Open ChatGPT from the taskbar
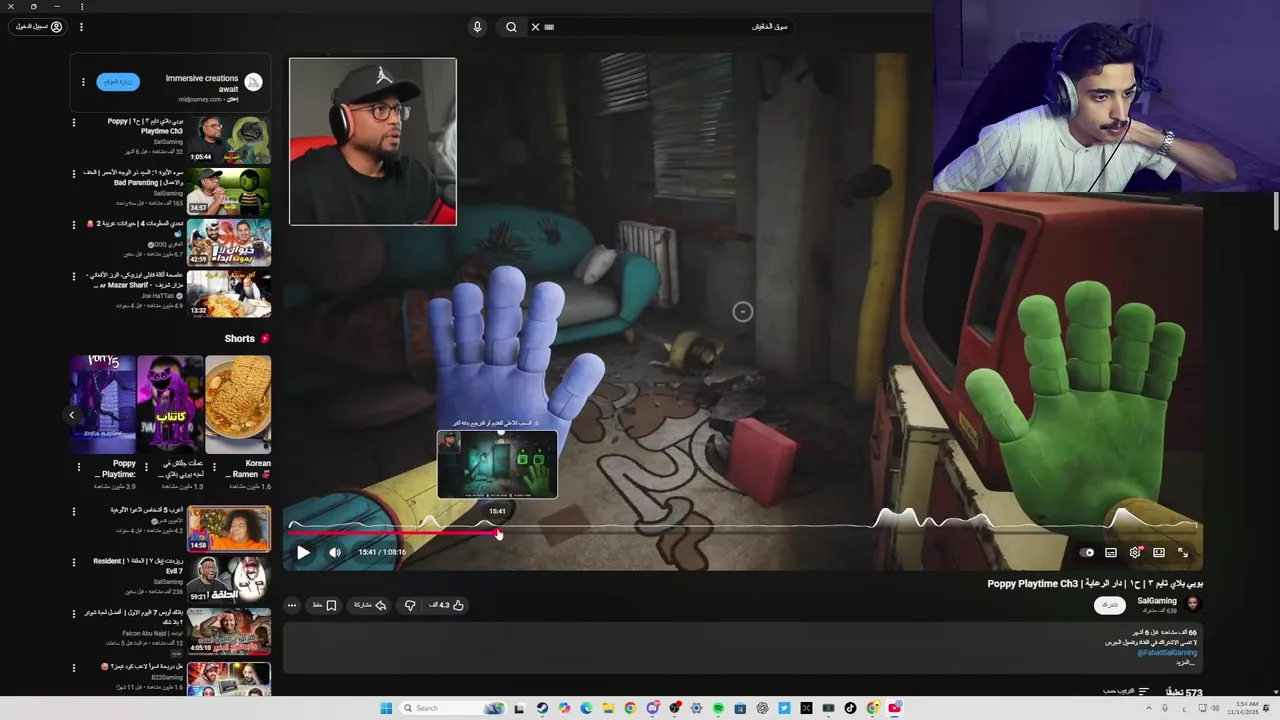Image resolution: width=1280 pixels, height=720 pixels. tap(762, 708)
